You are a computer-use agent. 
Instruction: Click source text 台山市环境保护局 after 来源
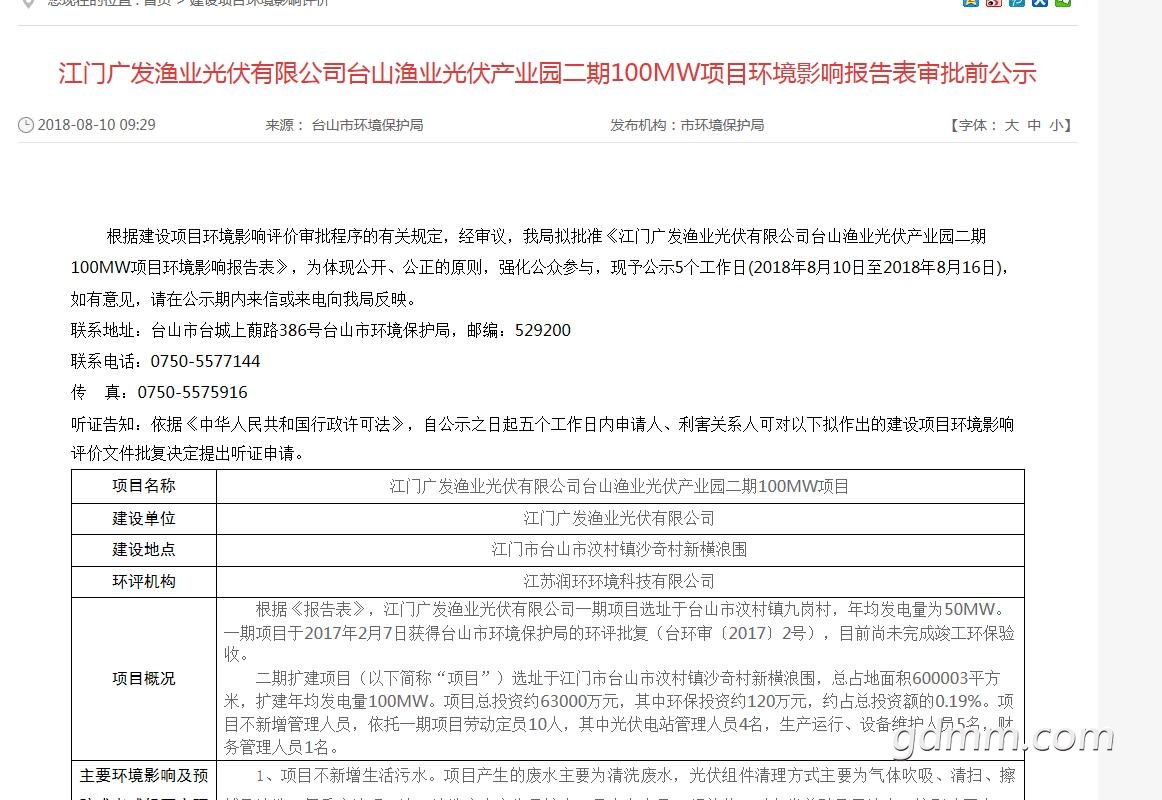tap(368, 125)
